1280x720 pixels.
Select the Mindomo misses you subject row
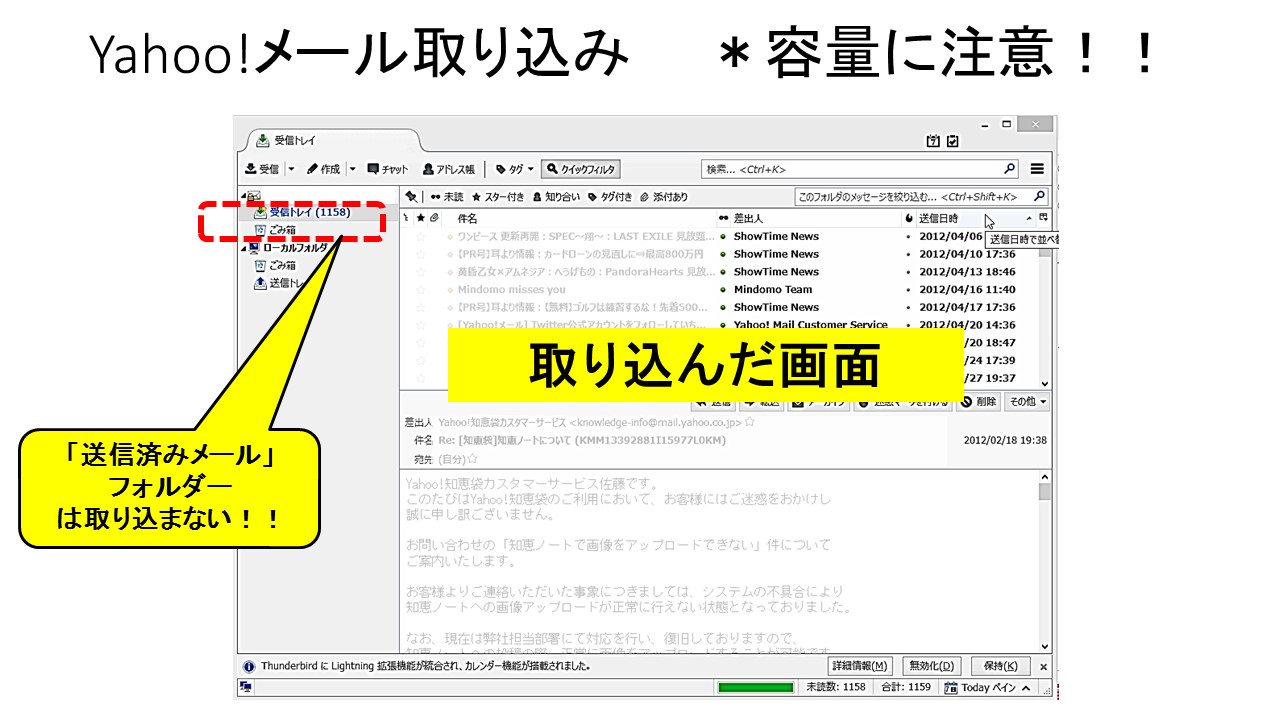coord(512,290)
